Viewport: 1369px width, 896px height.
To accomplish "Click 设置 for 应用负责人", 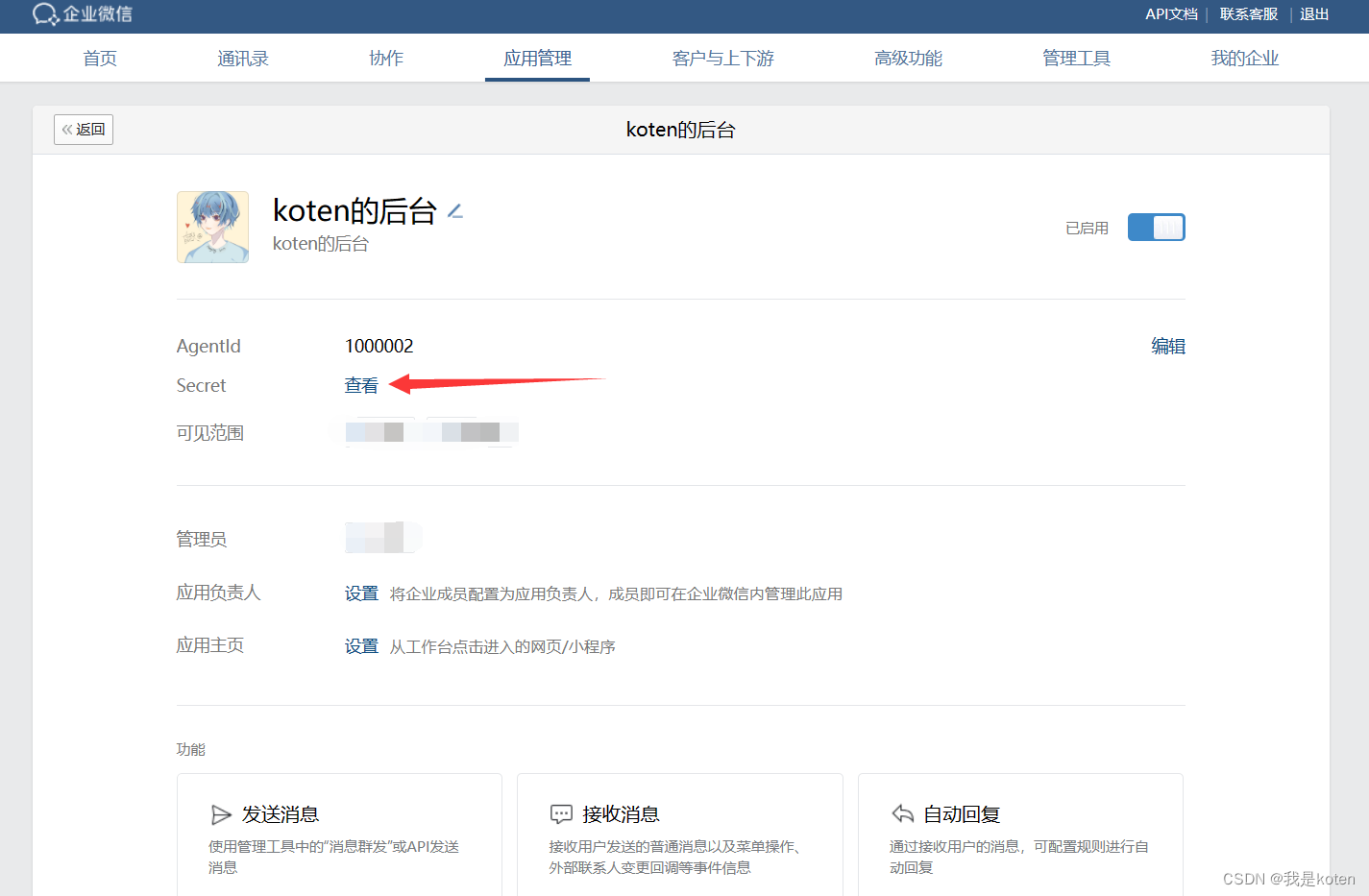I will (361, 593).
